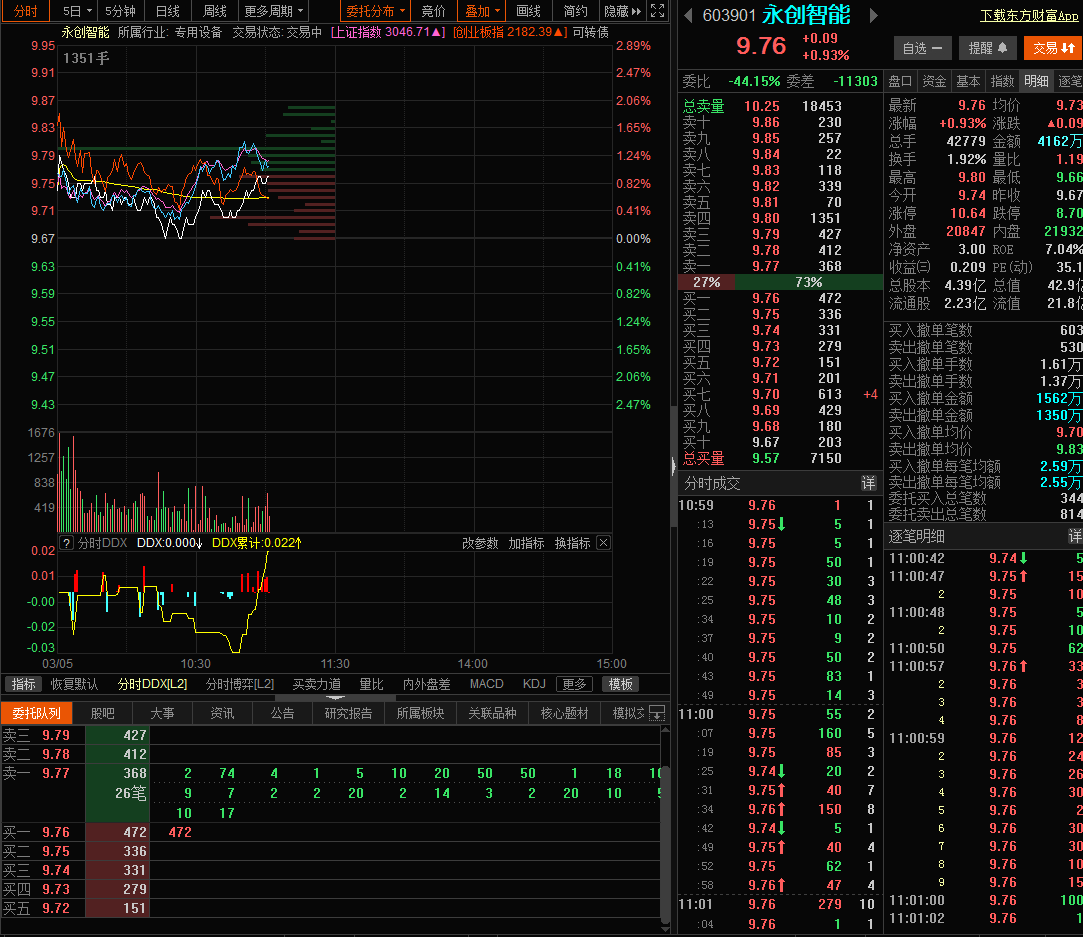Click 换指标 to change the indicator
The height and width of the screenshot is (937, 1083).
coord(573,543)
